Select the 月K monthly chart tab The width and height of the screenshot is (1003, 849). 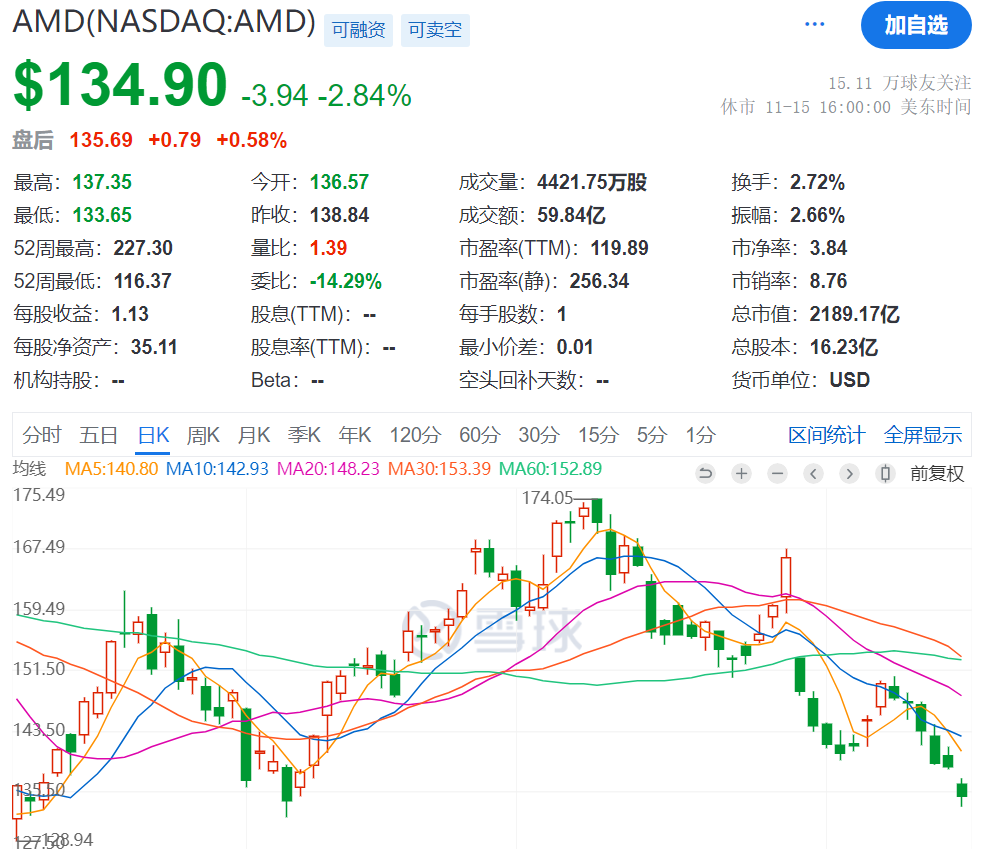[x=254, y=435]
